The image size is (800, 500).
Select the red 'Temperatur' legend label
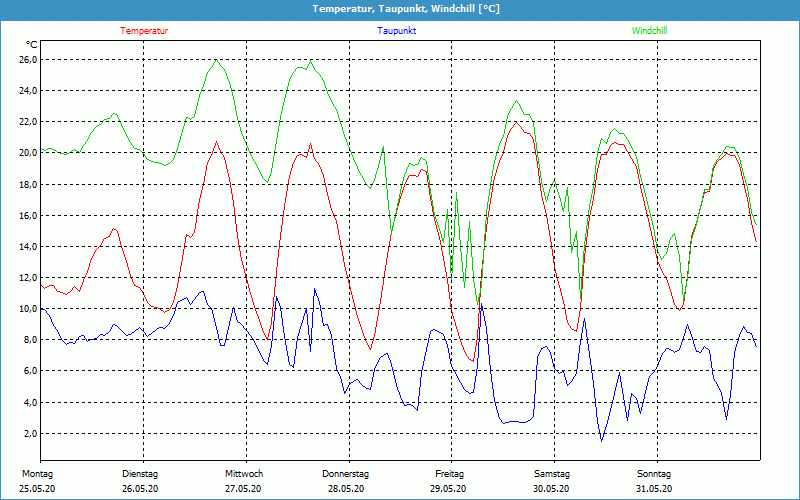pyautogui.click(x=144, y=31)
